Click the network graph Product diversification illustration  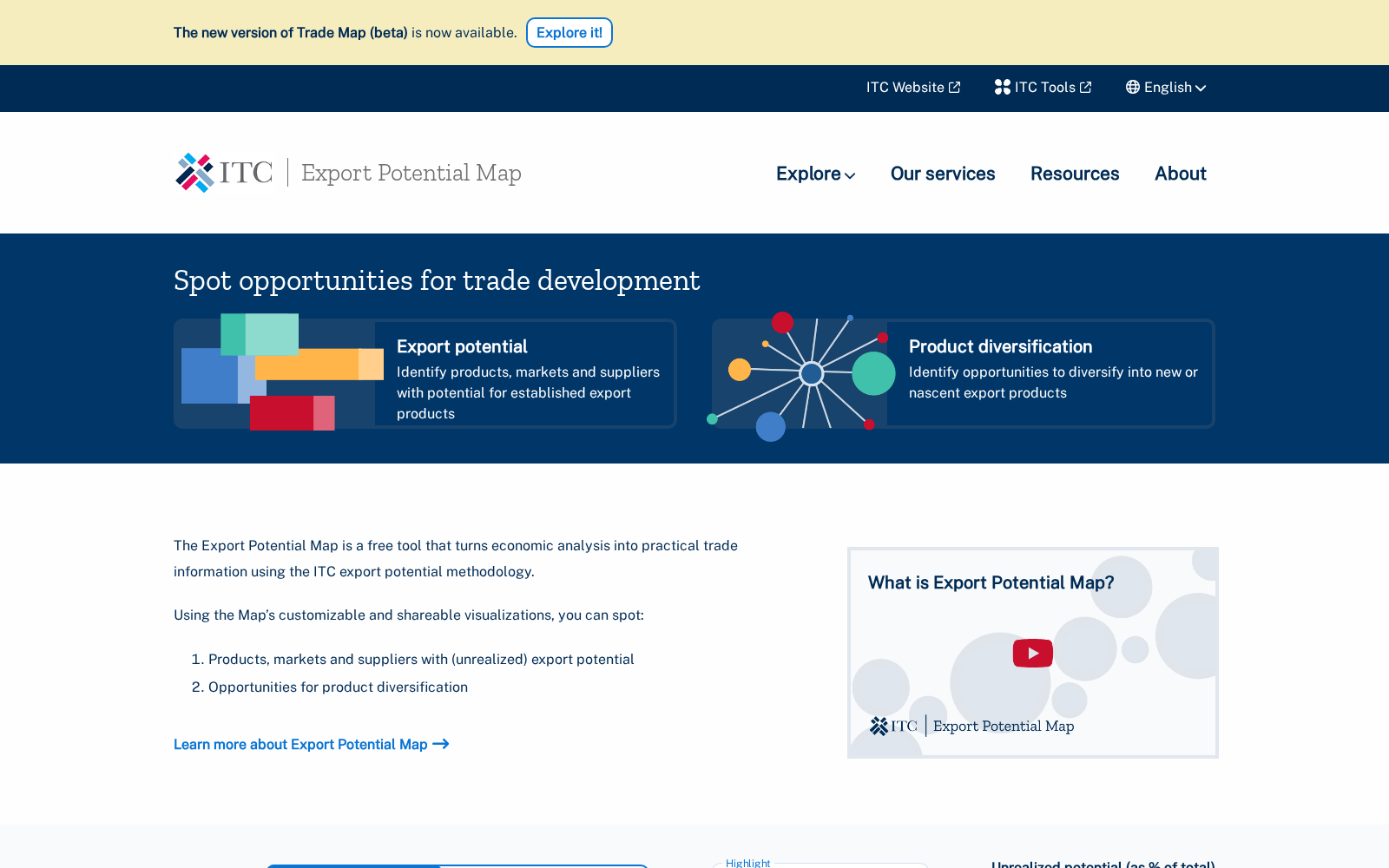tap(800, 375)
